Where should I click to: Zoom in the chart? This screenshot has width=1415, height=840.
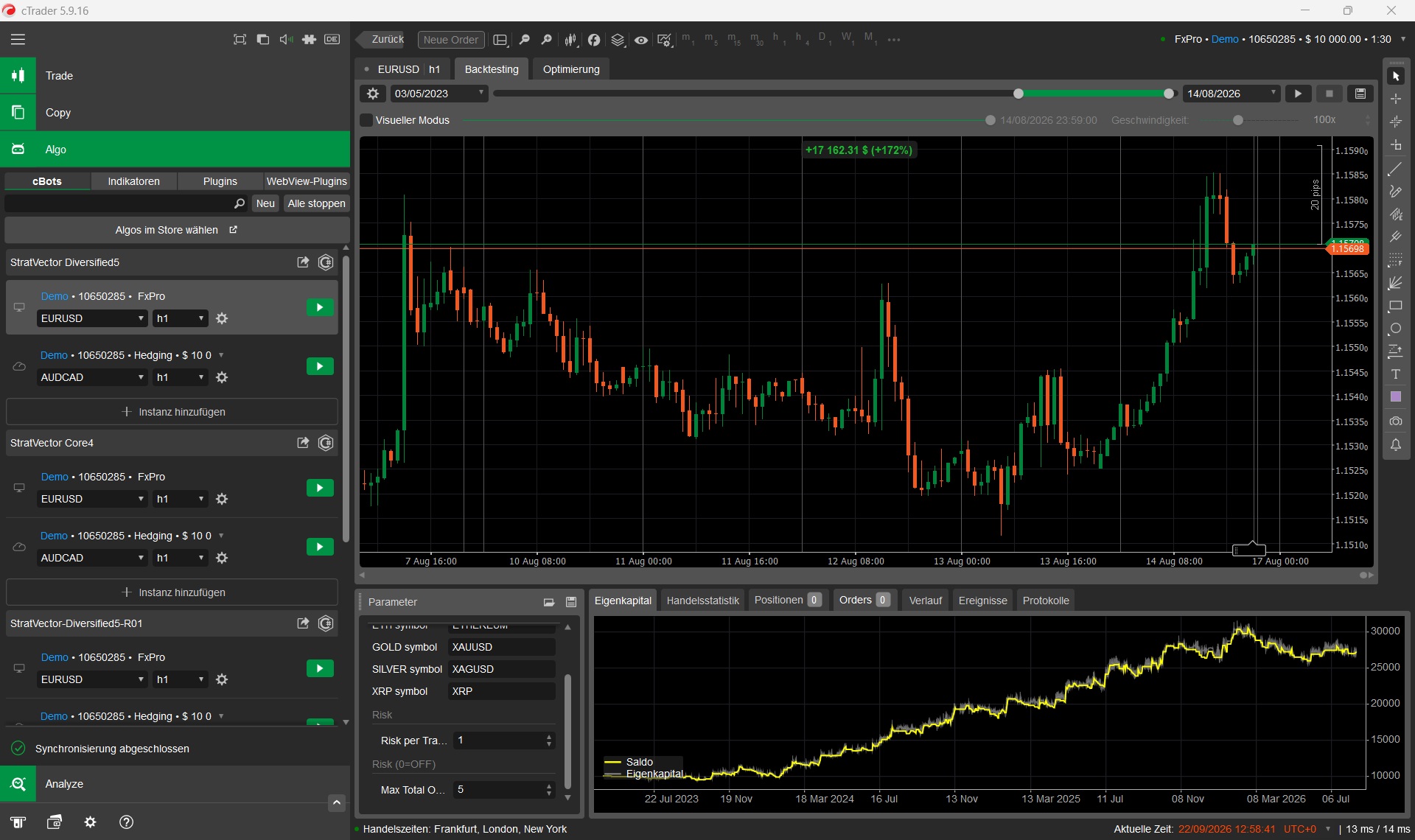tap(547, 40)
